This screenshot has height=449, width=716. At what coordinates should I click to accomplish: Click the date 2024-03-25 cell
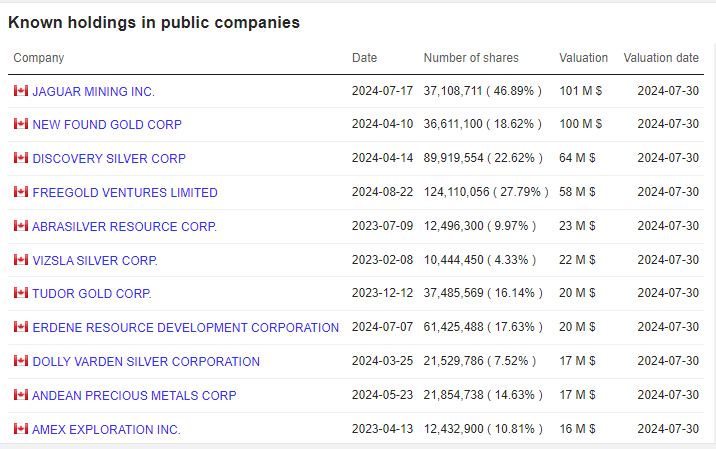coord(382,361)
